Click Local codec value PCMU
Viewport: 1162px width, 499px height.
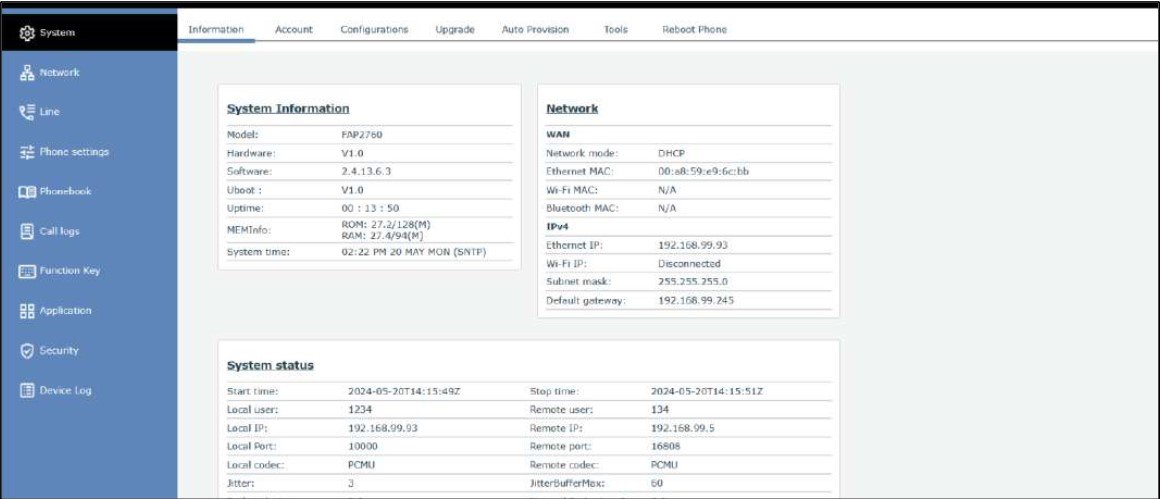tap(363, 465)
